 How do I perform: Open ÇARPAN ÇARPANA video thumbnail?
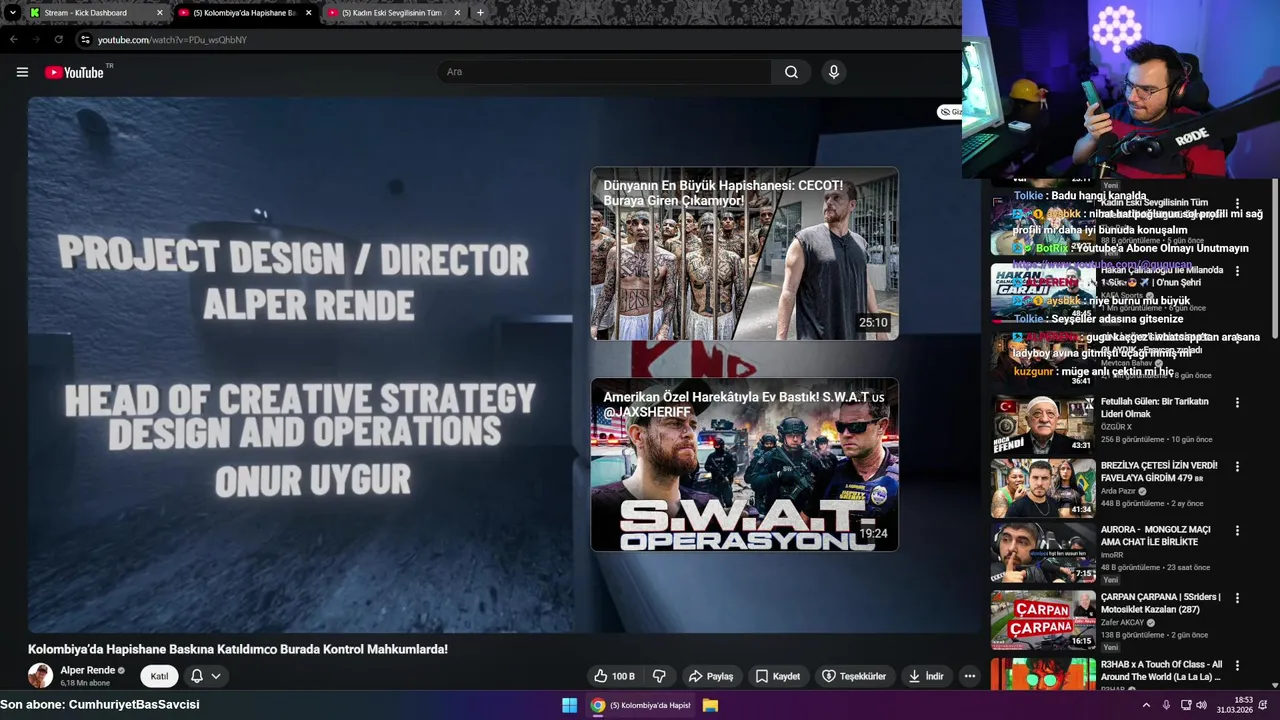[x=1043, y=620]
